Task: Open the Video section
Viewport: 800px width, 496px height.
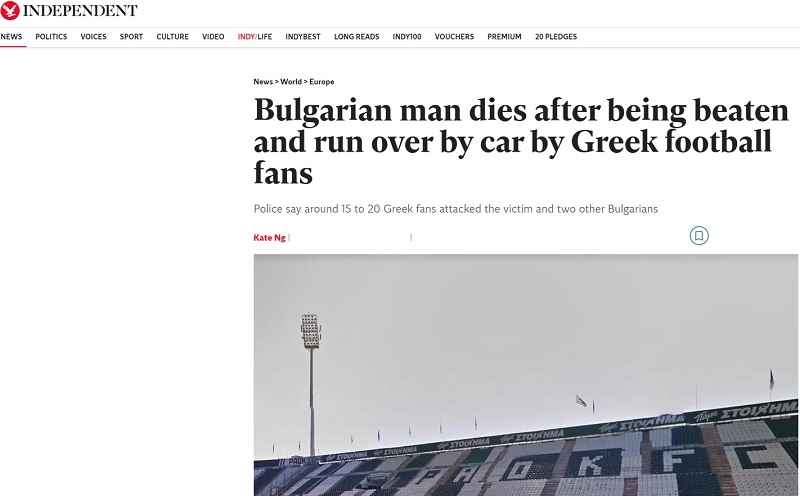Action: tap(213, 37)
